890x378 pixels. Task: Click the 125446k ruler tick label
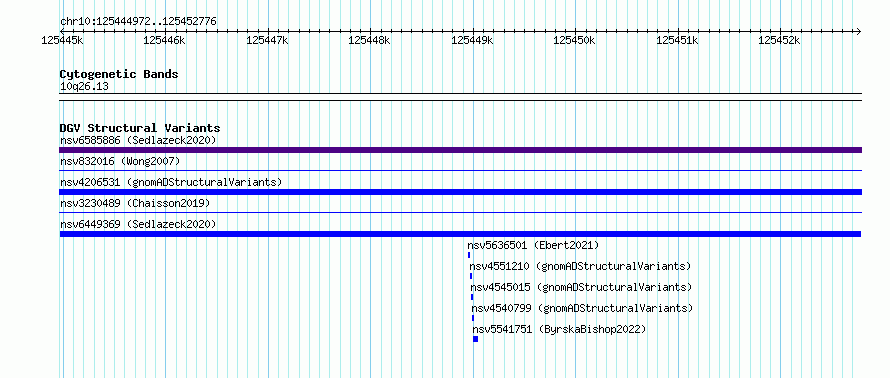tap(164, 40)
